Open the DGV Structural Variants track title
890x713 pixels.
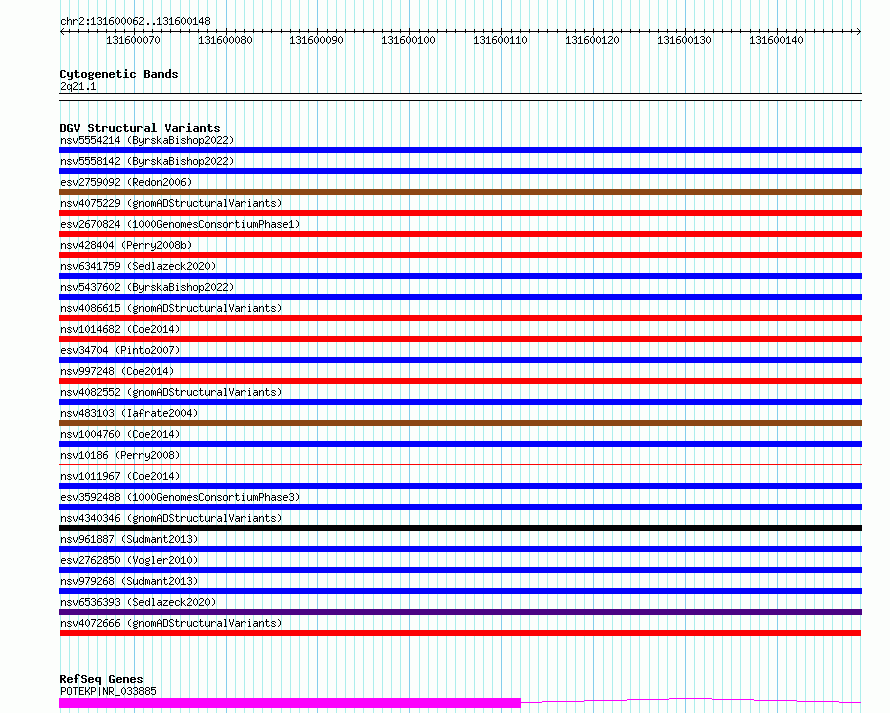tap(140, 128)
